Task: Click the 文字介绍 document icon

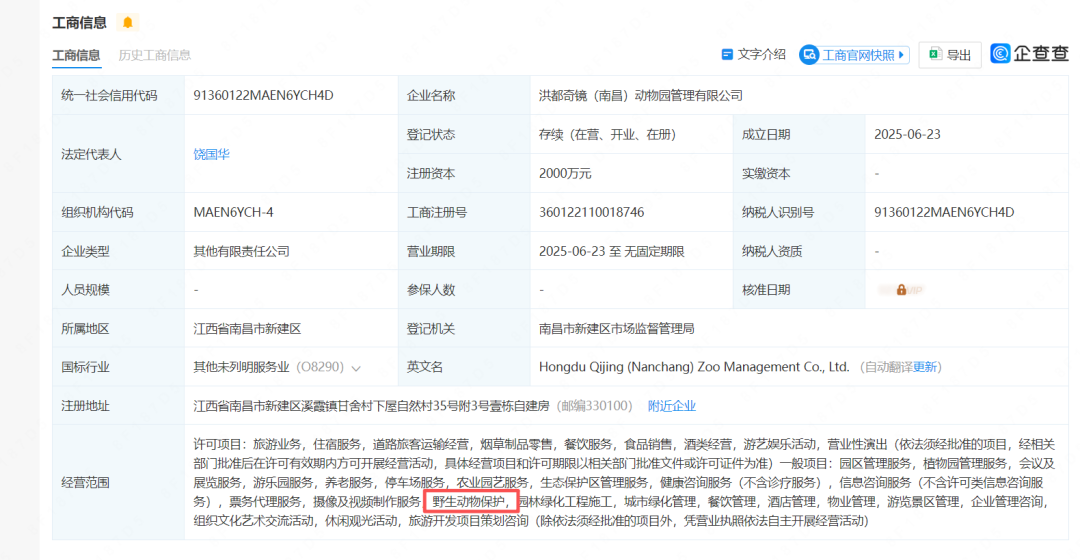Action: point(727,54)
